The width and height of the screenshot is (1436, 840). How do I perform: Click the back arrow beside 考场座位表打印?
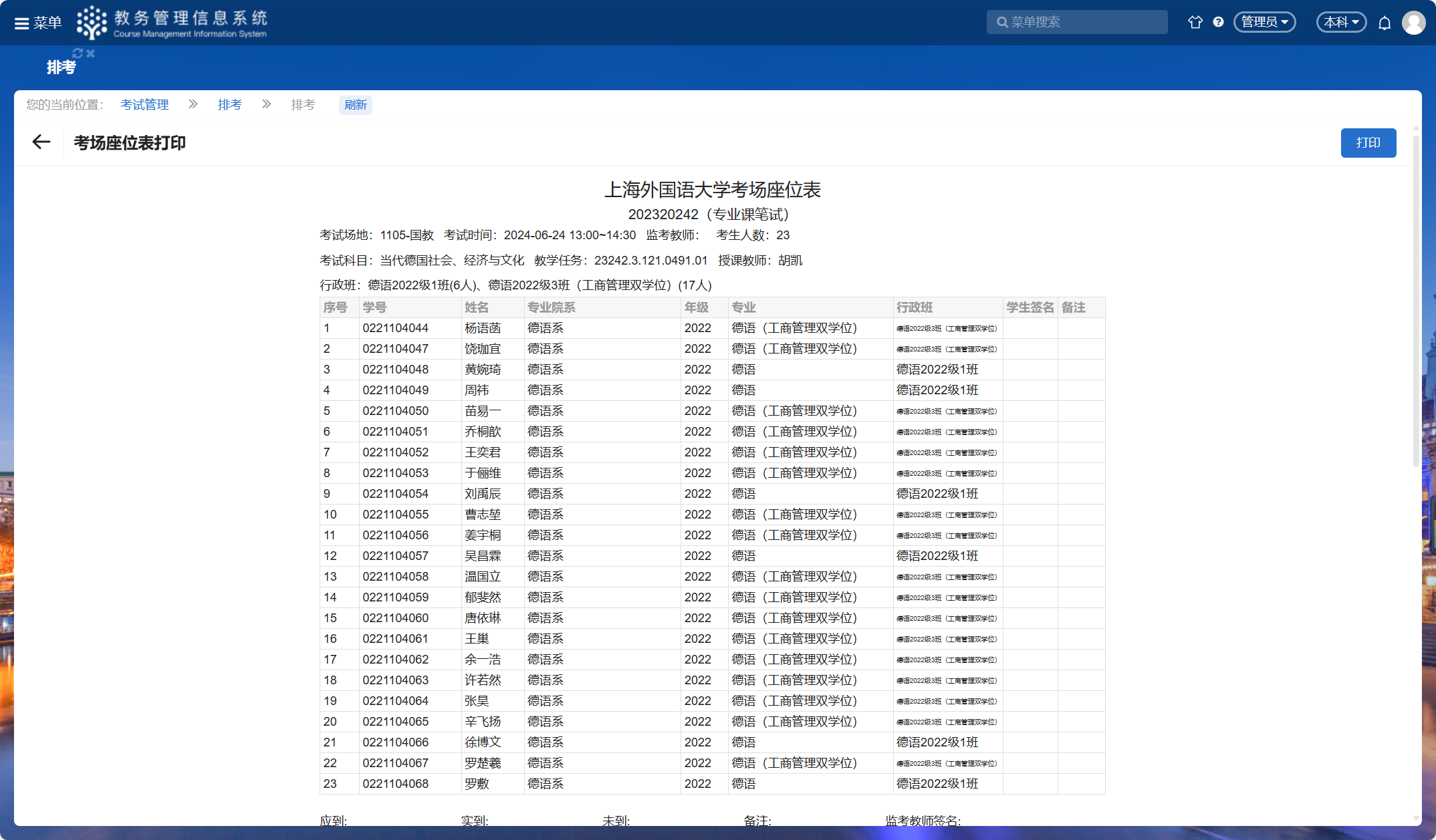click(x=41, y=142)
